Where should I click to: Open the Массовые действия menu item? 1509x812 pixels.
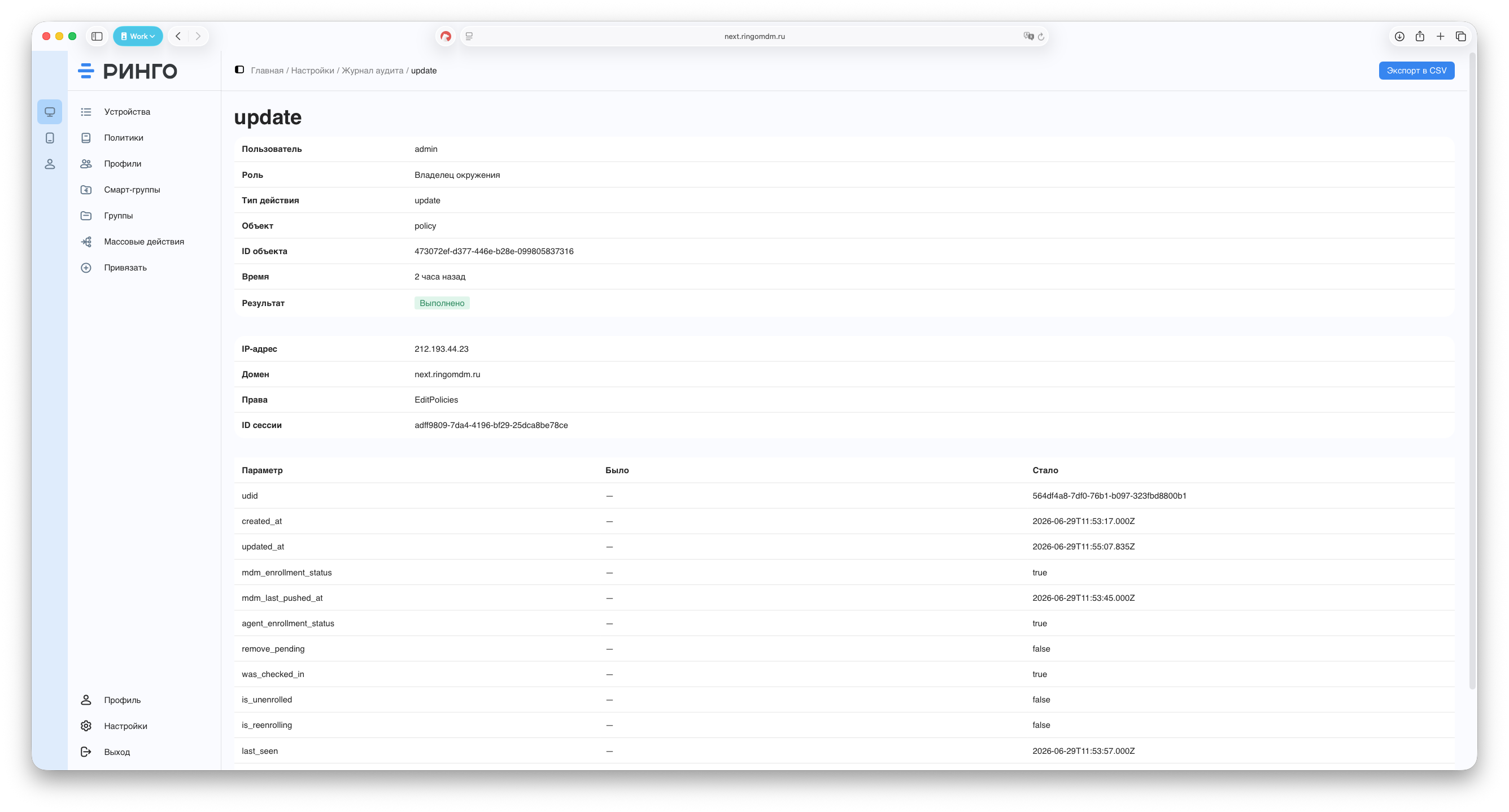click(144, 241)
